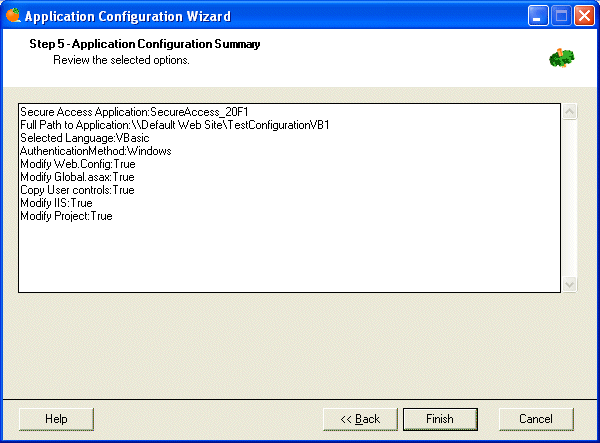Close the Application Configuration Wizard window
The height and width of the screenshot is (443, 600).
(x=584, y=16)
